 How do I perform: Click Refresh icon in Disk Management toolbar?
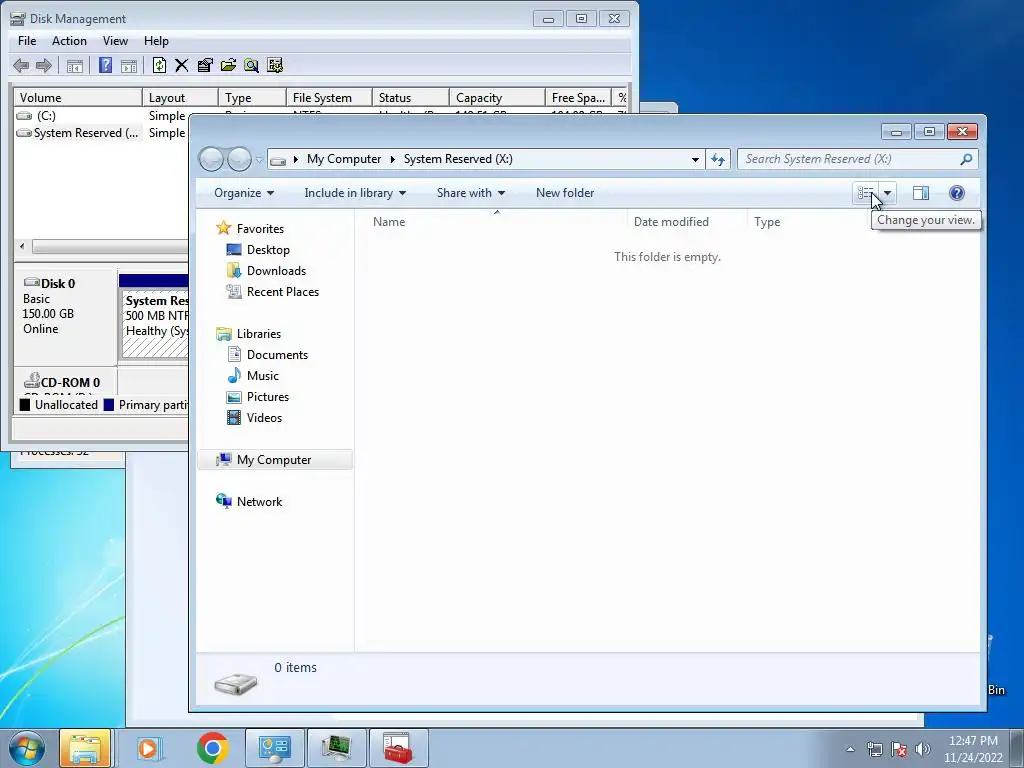(x=159, y=65)
